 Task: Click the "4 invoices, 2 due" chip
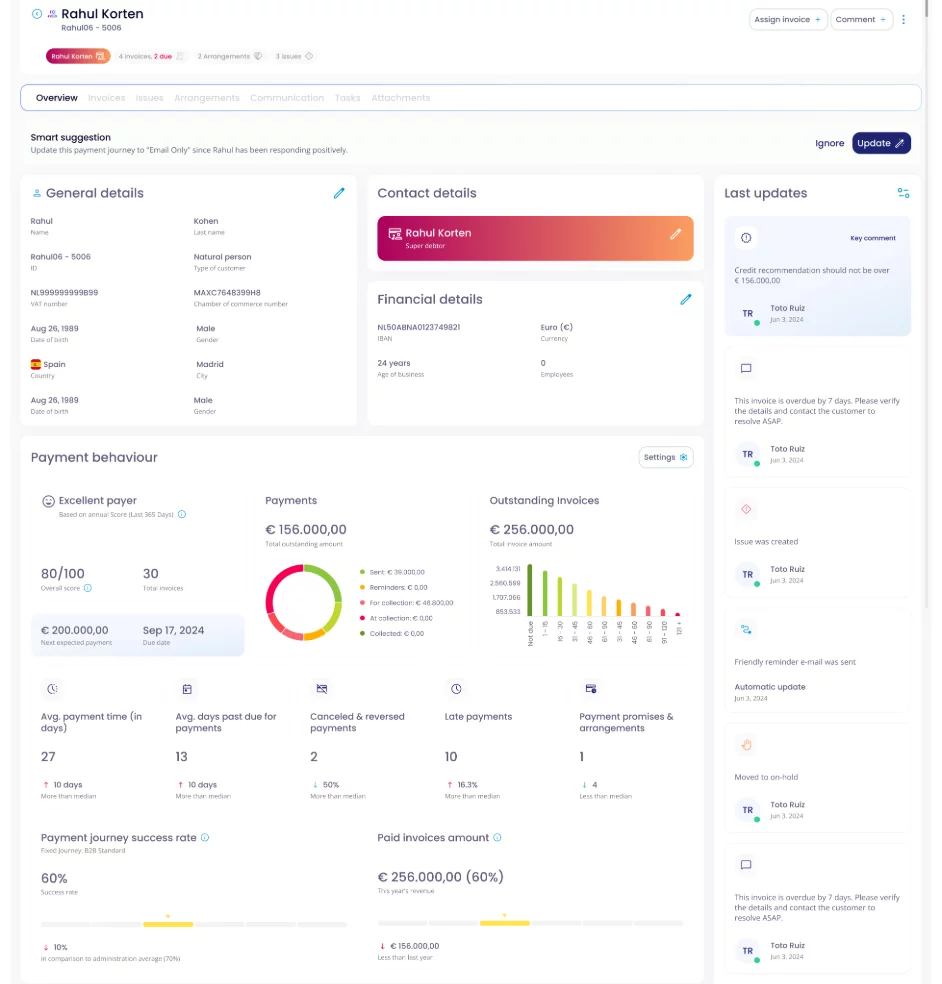151,56
